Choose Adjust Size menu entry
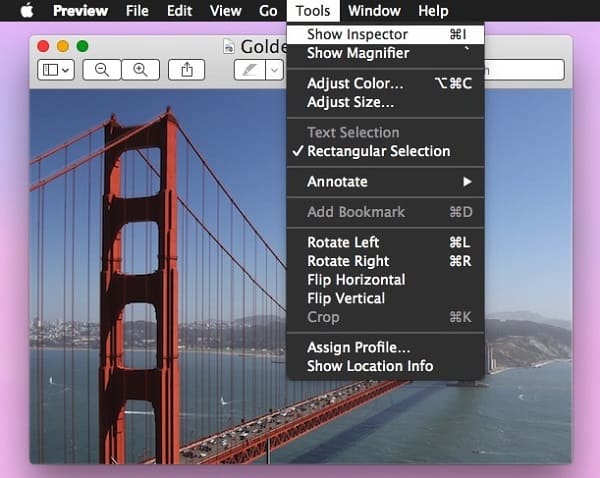600x478 pixels. click(350, 102)
